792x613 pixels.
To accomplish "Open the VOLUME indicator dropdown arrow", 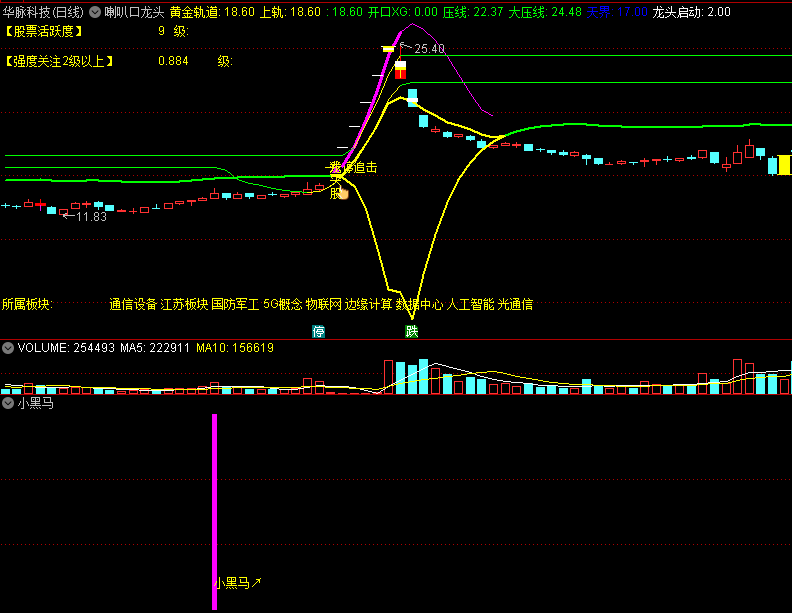I will point(8,348).
